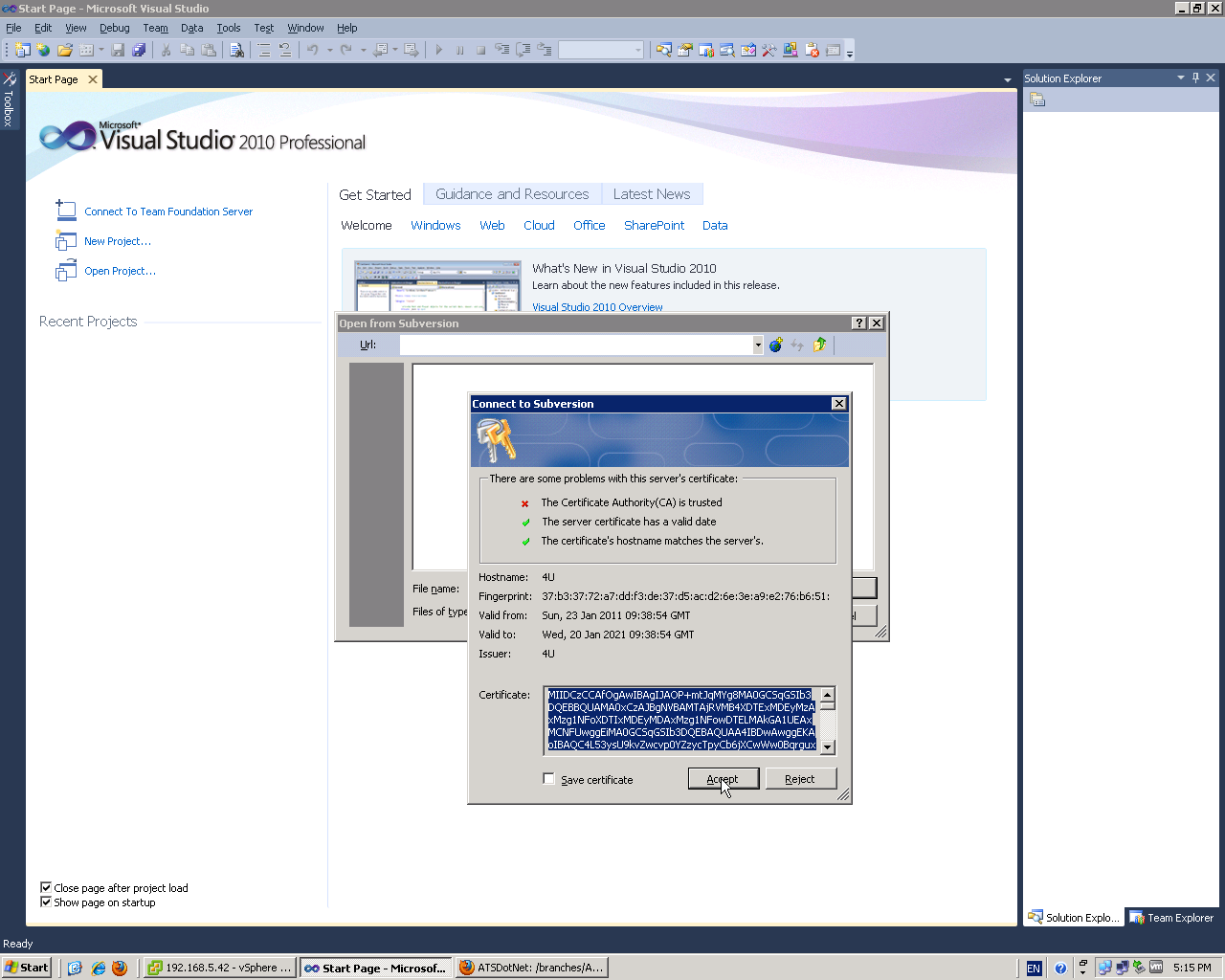Click inside the Url input field

click(576, 345)
